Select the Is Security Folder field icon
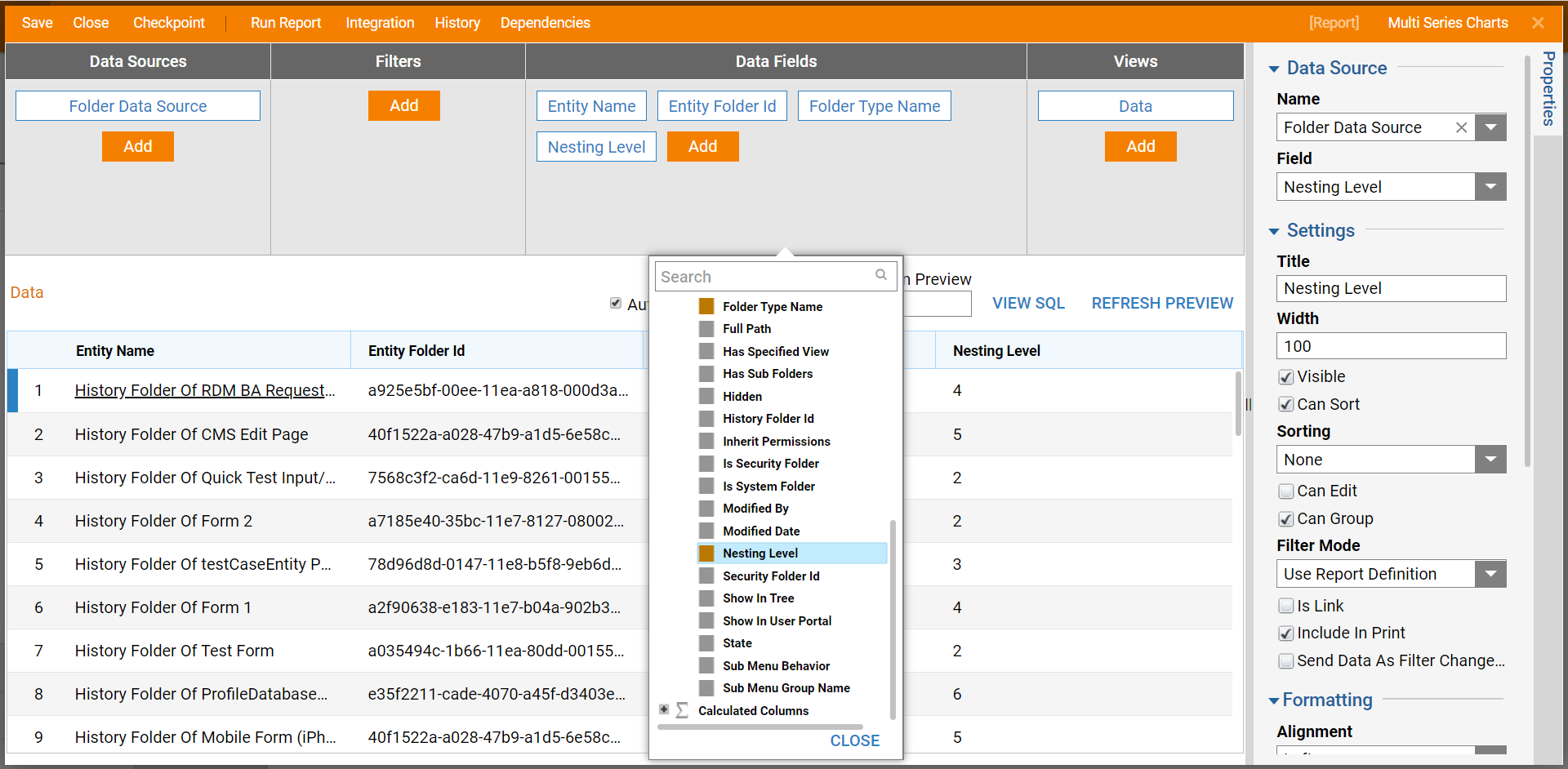The image size is (1568, 769). (706, 464)
